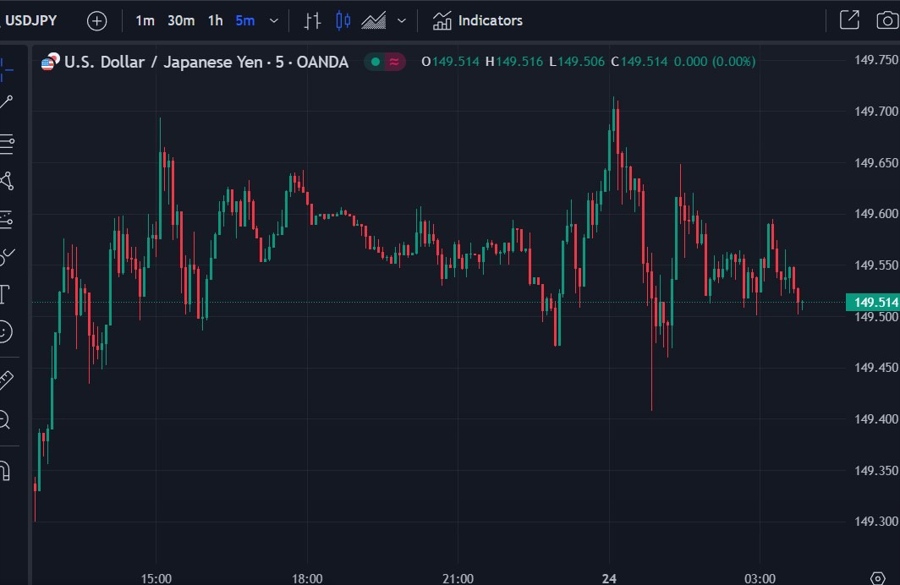
Task: Click the 149.400 price axis label
Action: [876, 419]
